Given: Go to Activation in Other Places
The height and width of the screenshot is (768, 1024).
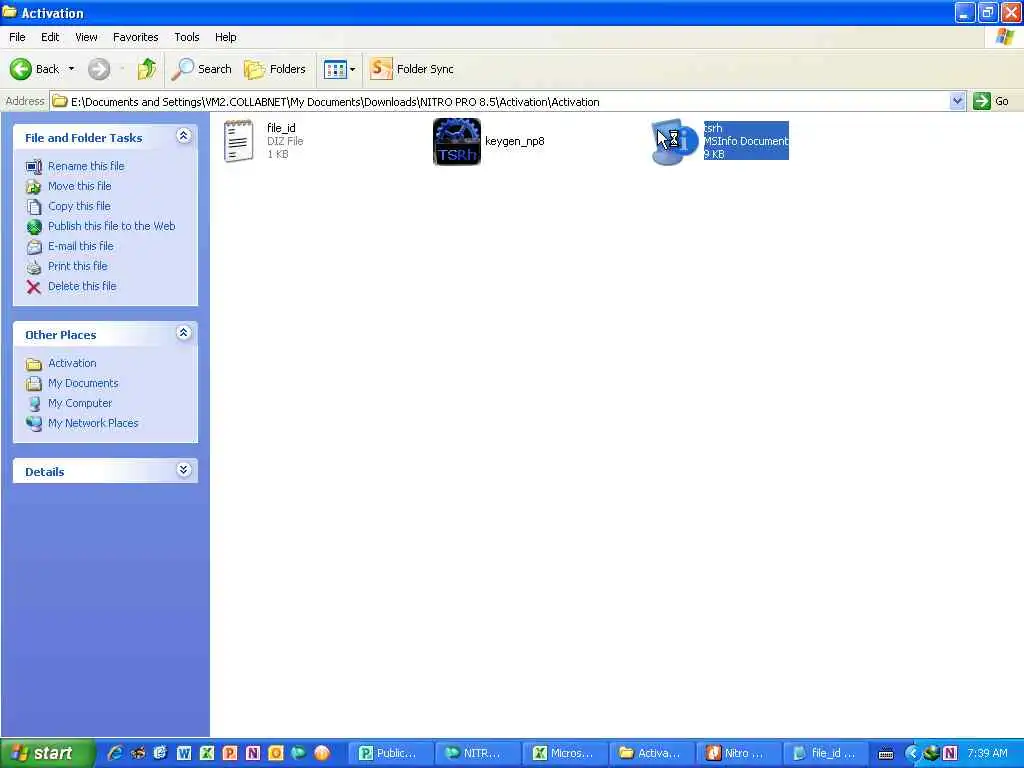Looking at the screenshot, I should pos(72,363).
